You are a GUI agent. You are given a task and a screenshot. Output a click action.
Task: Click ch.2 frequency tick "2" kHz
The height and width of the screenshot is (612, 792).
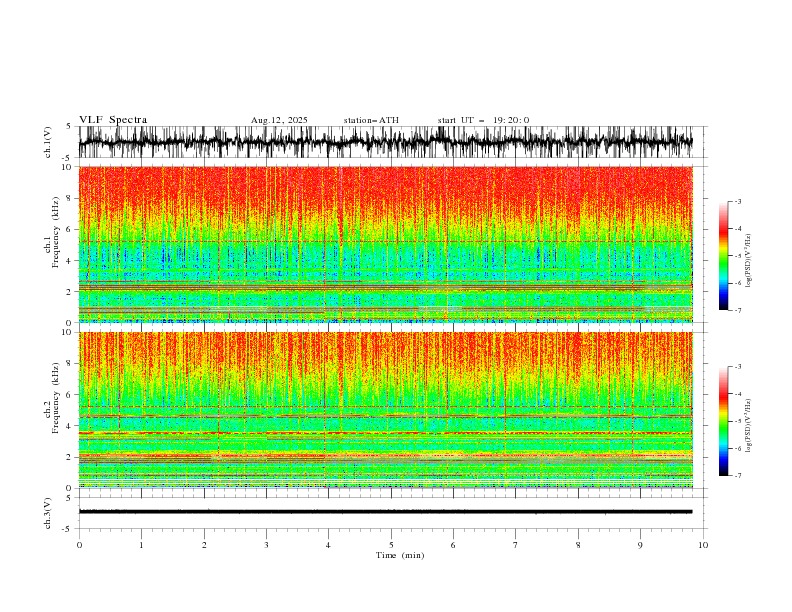[x=71, y=457]
